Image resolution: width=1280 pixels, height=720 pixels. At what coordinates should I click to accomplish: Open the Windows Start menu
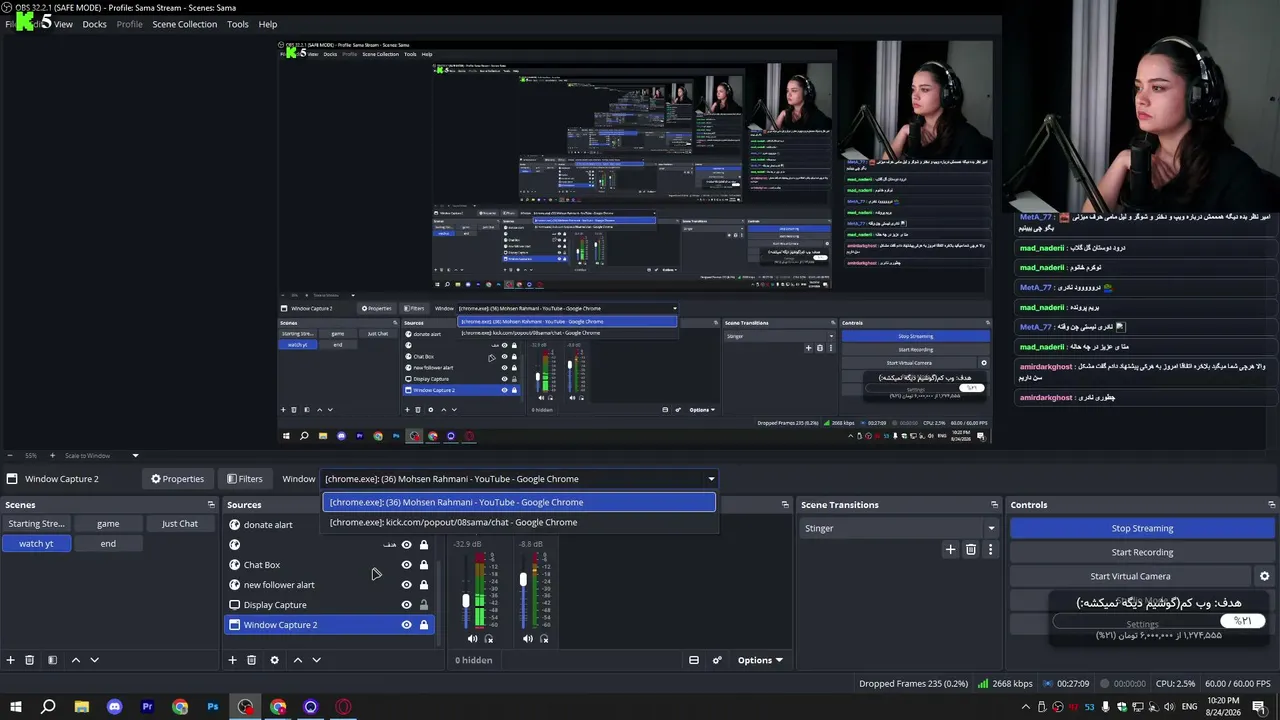pos(16,707)
